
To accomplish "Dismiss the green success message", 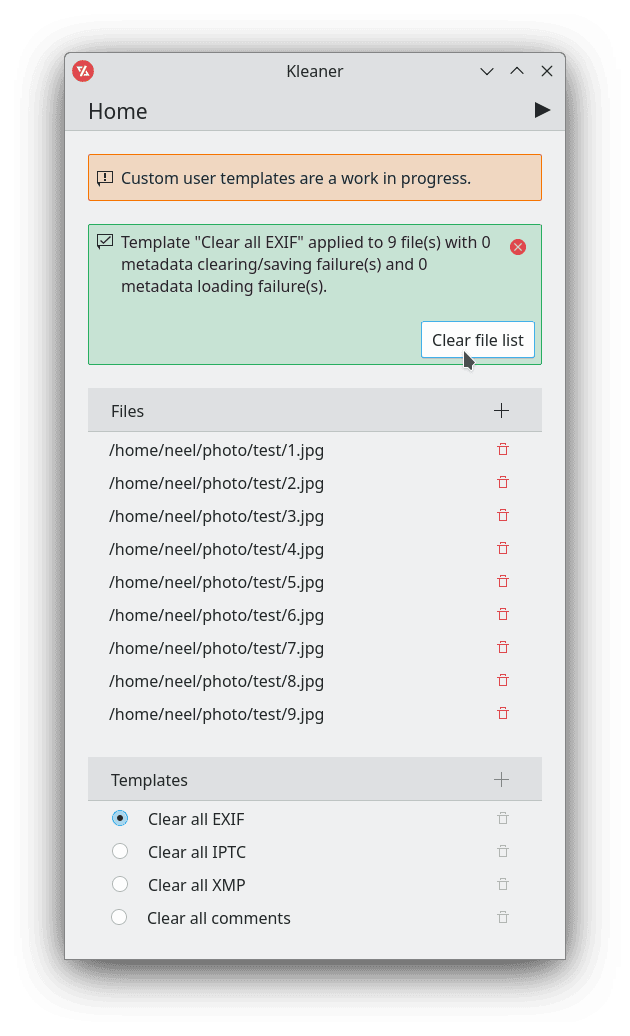I will [518, 247].
